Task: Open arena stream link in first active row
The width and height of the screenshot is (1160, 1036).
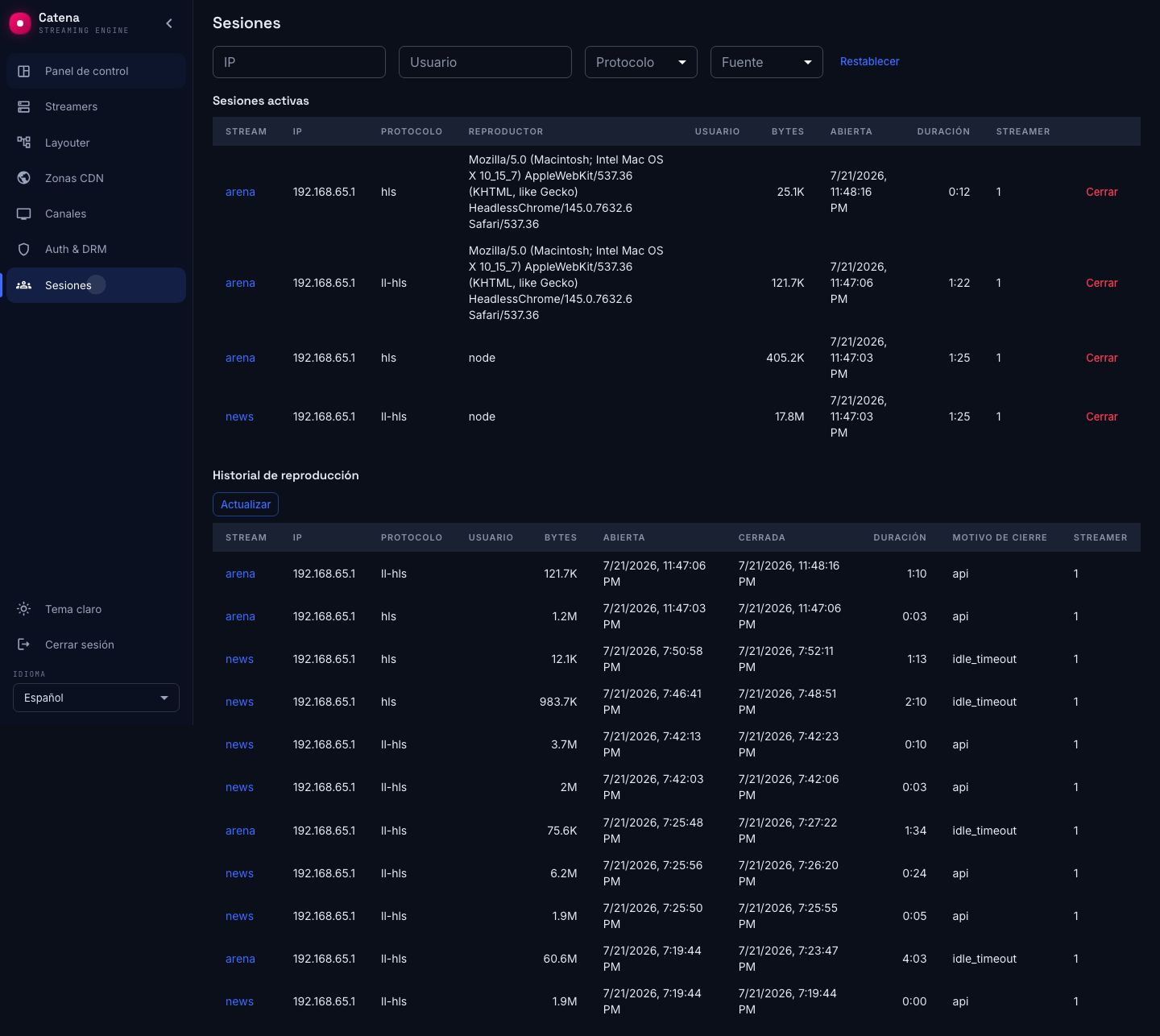Action: pos(240,192)
